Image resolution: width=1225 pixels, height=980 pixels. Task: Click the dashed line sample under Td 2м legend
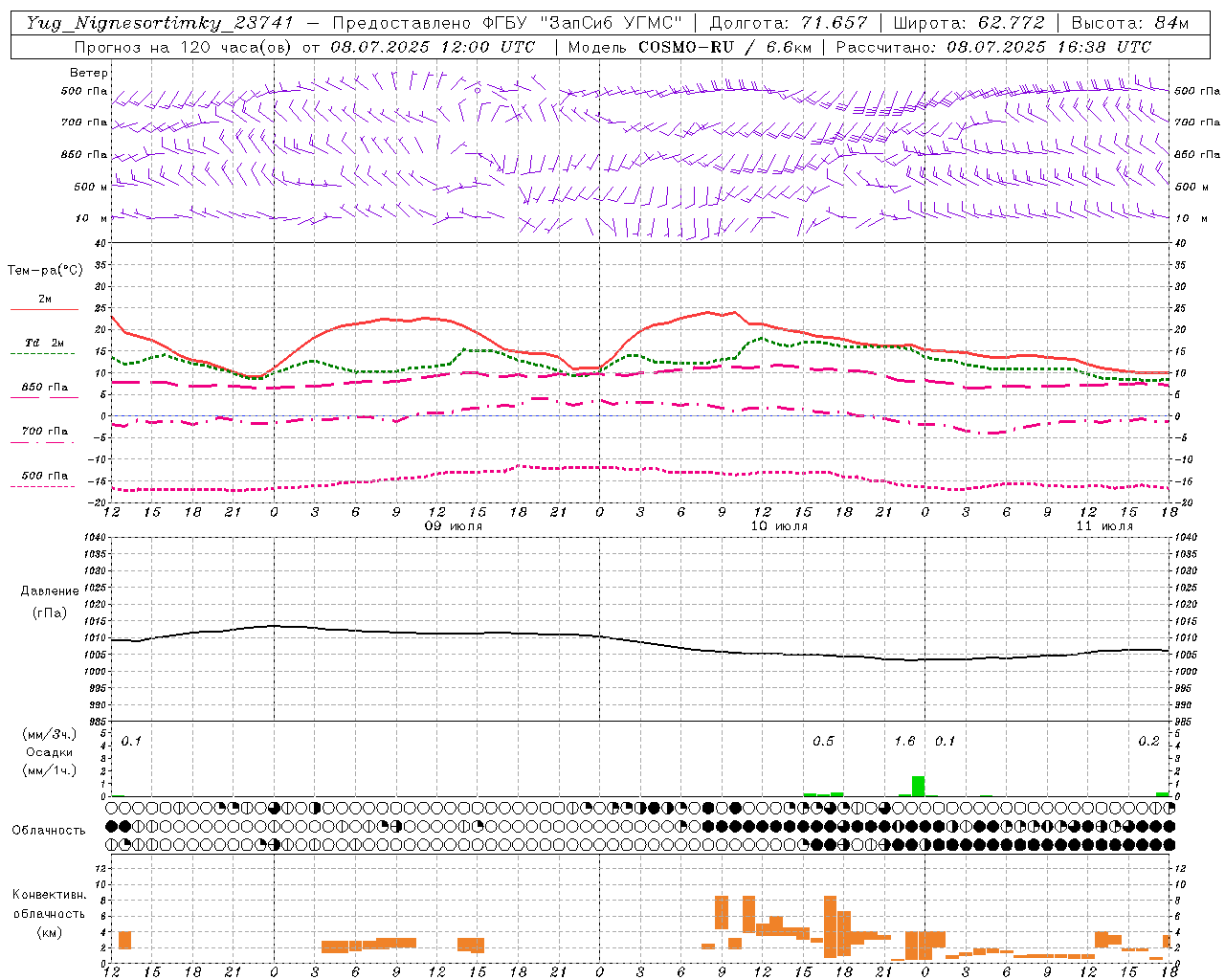click(x=44, y=353)
